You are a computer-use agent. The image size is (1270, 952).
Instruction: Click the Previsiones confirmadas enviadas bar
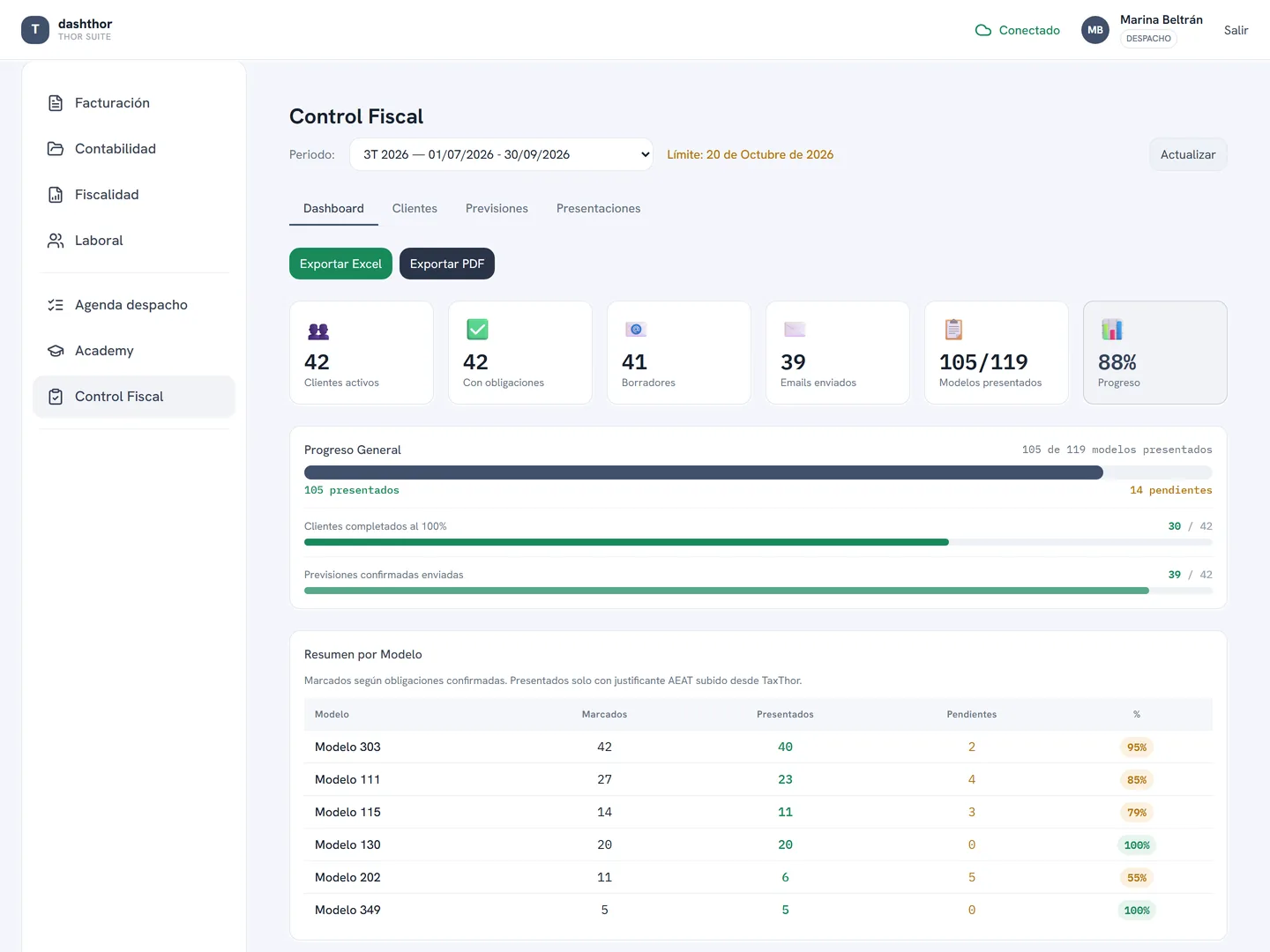pyautogui.click(x=758, y=591)
